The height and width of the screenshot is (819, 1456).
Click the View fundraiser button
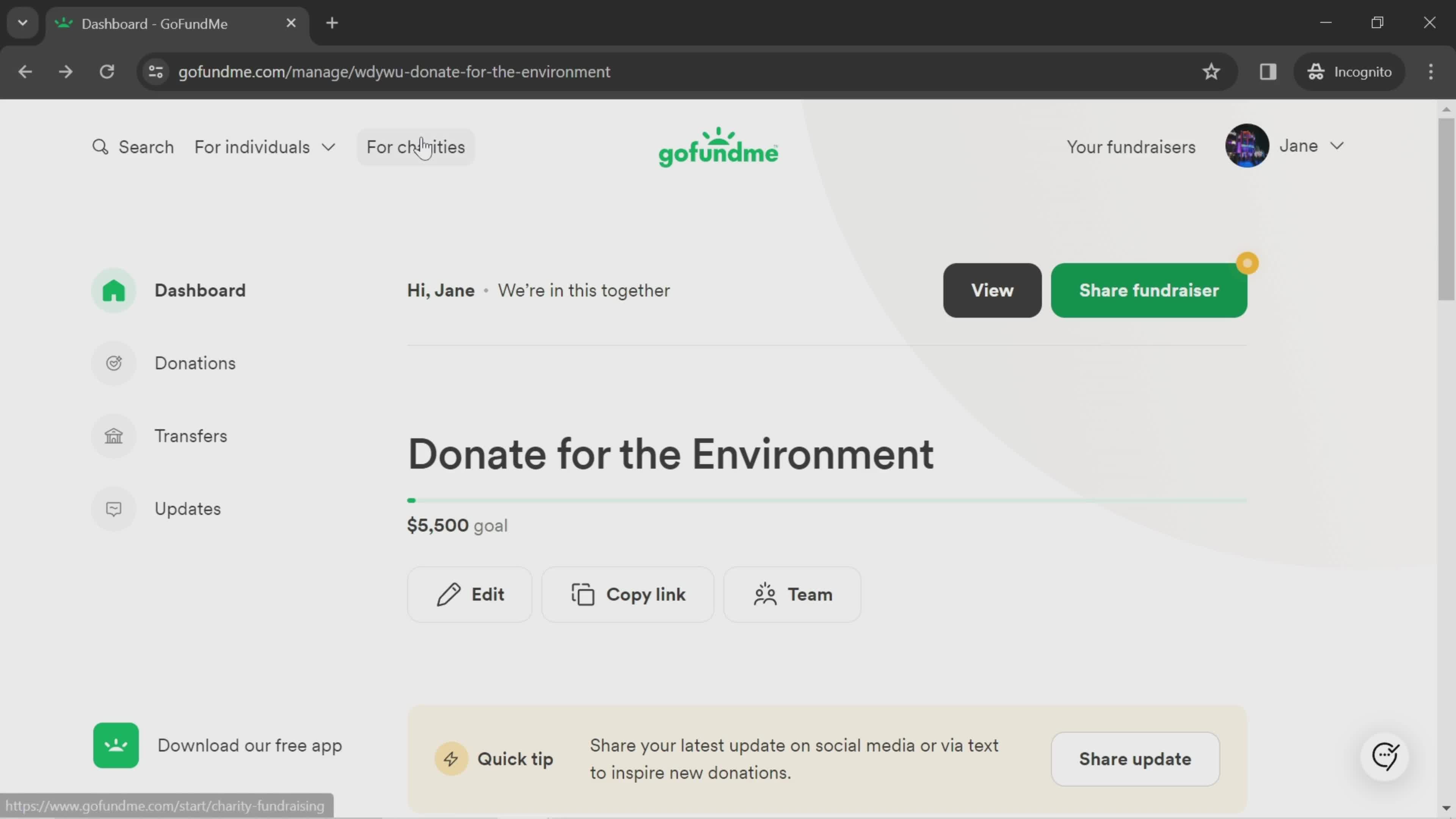click(992, 290)
